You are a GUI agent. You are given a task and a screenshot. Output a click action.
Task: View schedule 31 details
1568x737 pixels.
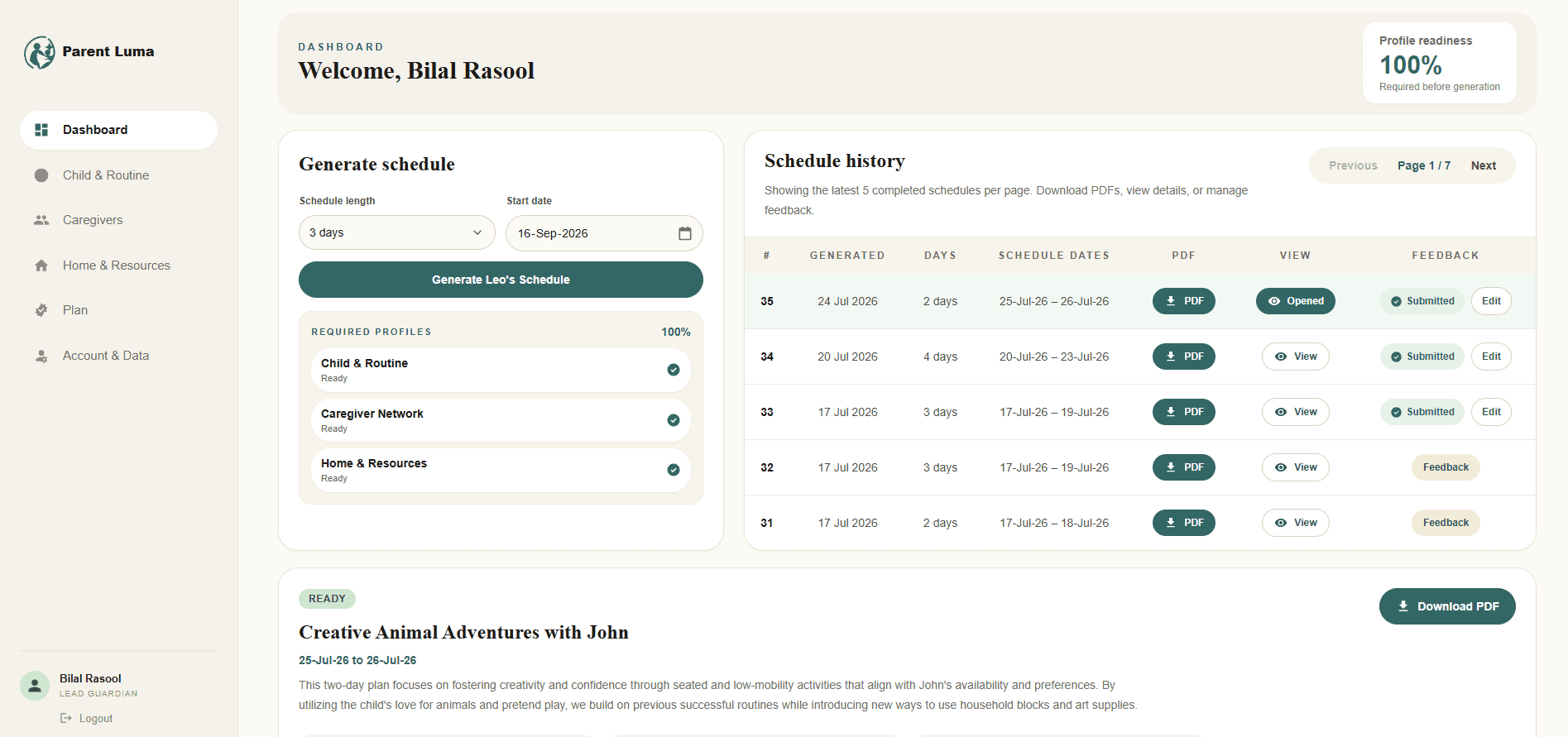click(1296, 523)
